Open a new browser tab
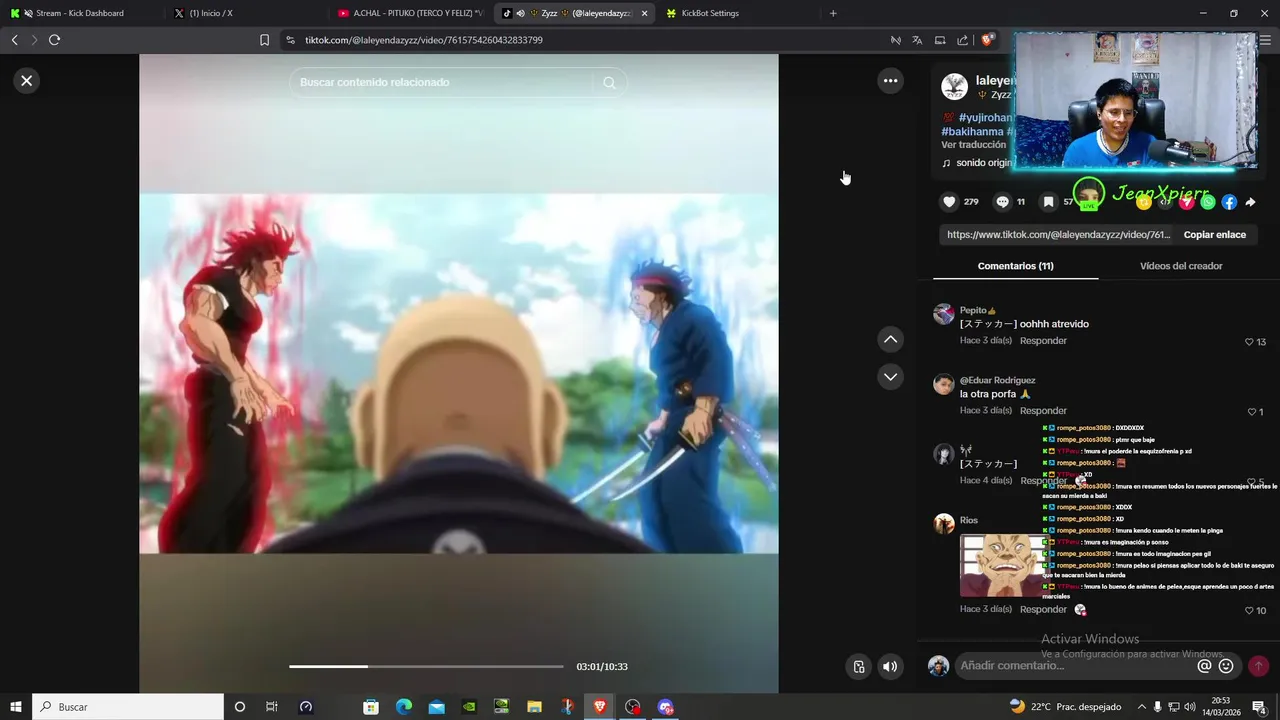 pos(833,13)
